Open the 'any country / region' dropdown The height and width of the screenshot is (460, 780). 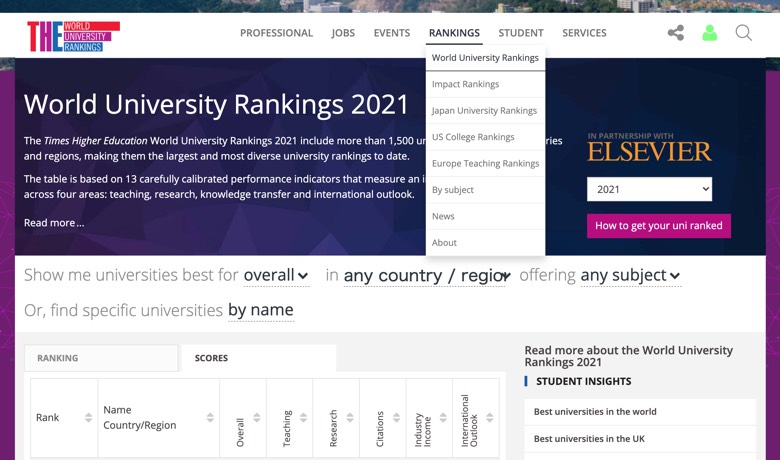coord(426,276)
